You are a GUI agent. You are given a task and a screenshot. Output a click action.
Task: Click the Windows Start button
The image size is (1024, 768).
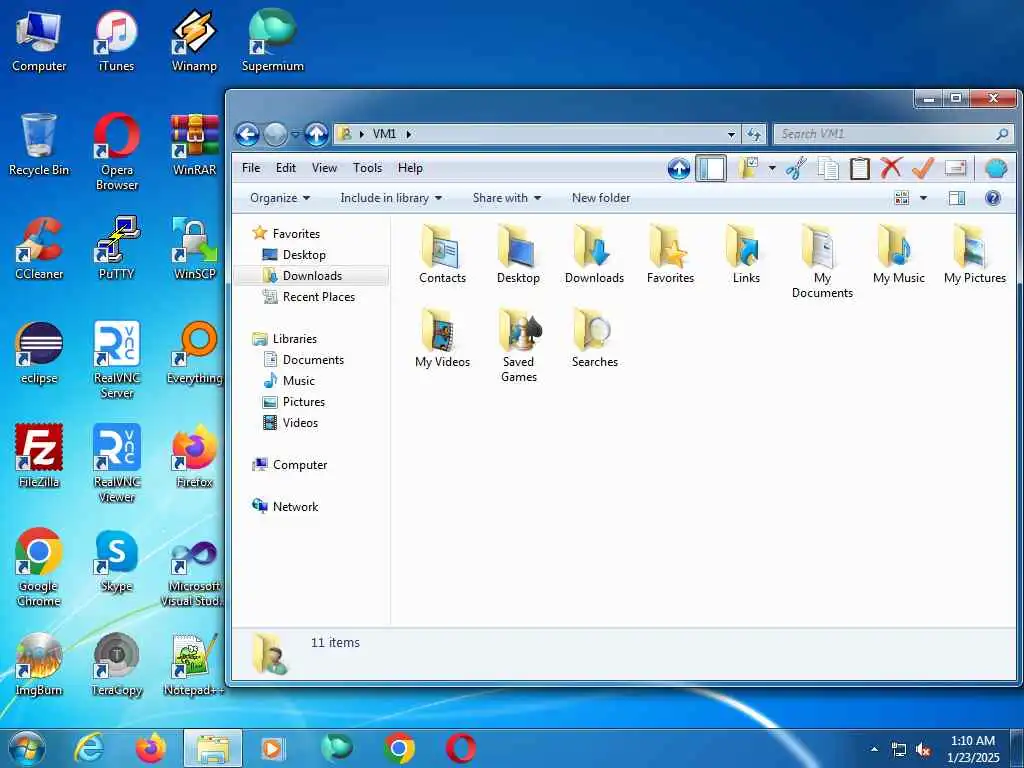pos(27,748)
